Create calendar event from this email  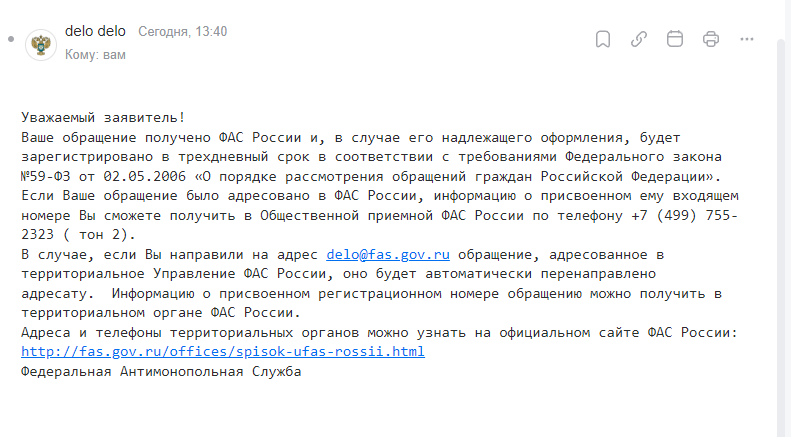[x=675, y=39]
